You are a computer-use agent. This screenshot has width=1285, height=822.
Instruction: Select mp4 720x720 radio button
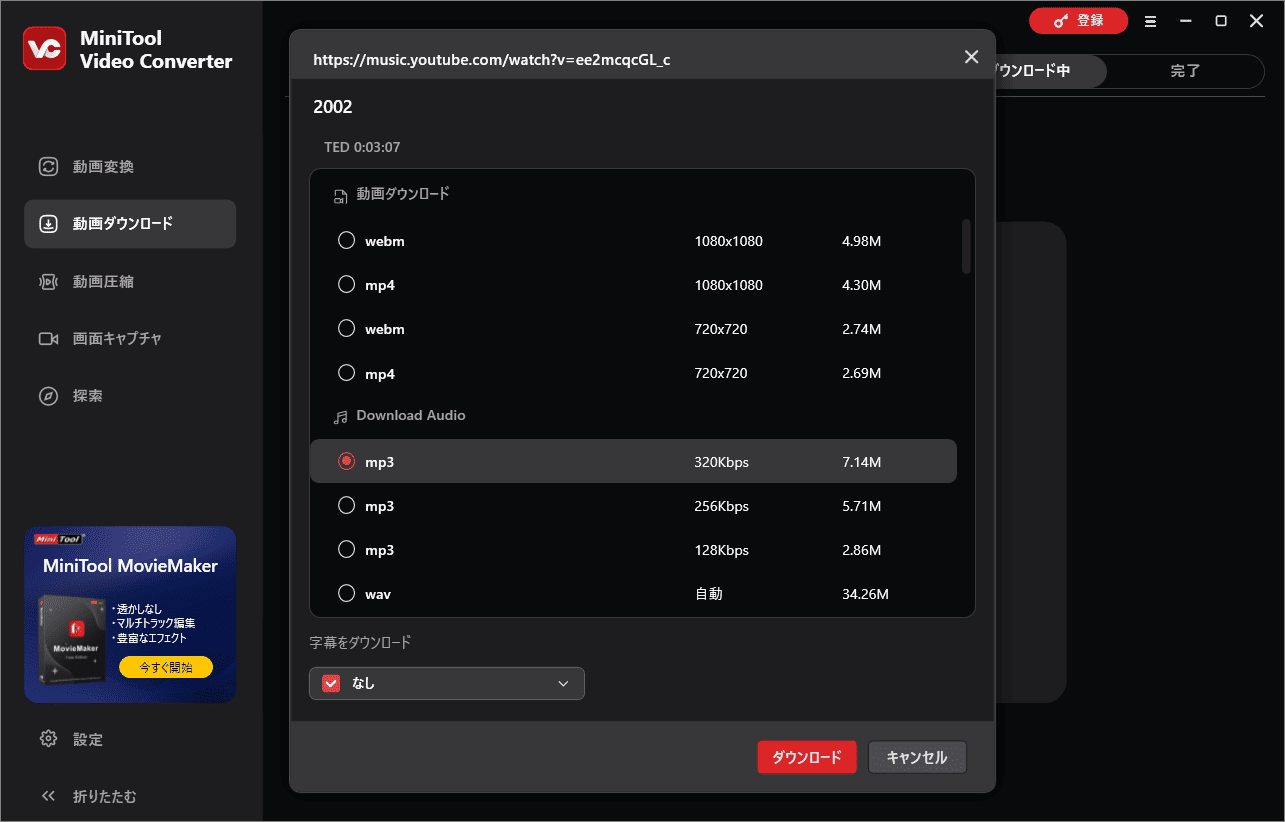click(x=346, y=372)
